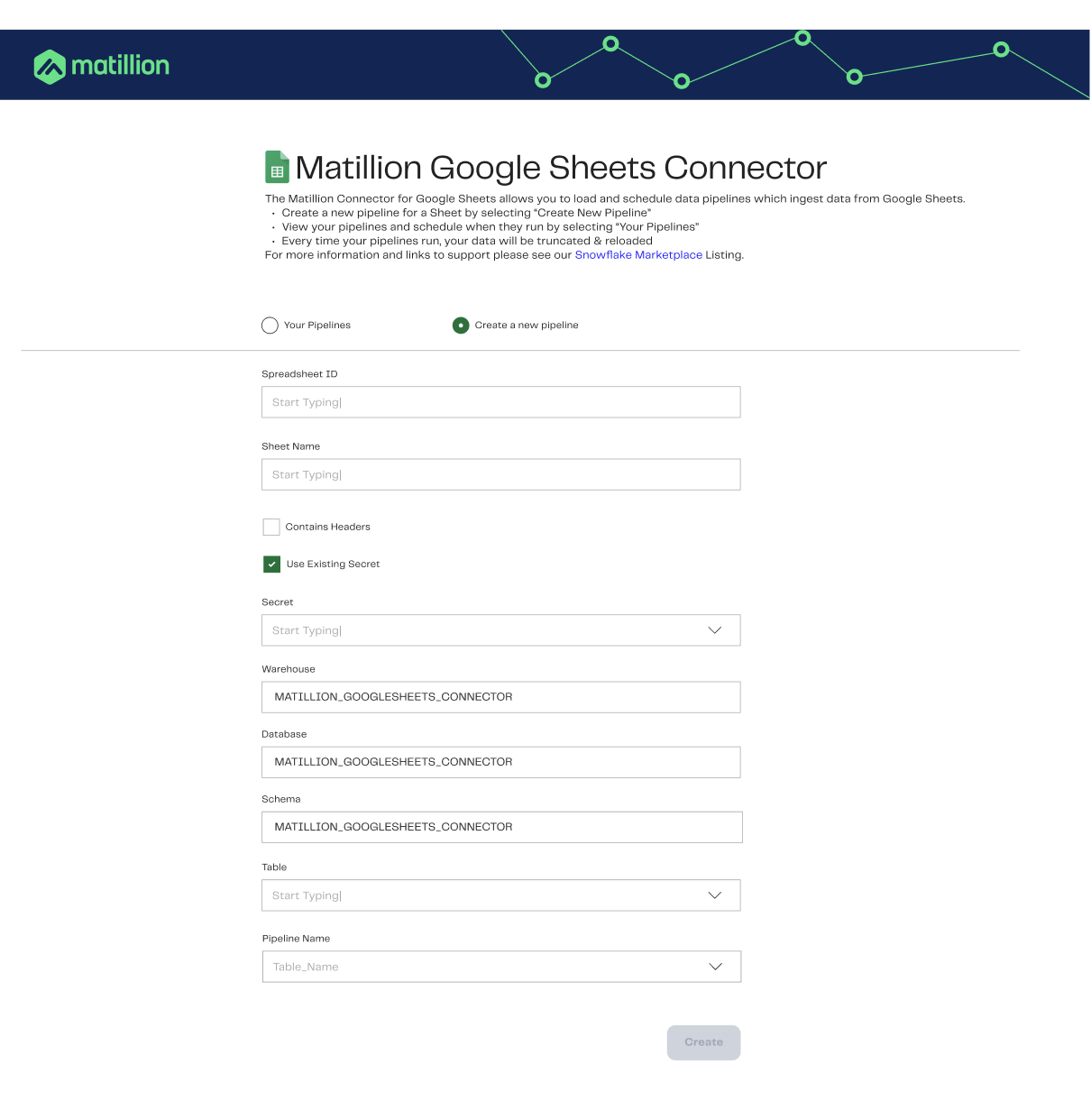Enable the Contains Headers checkbox
1091x1120 pixels.
271,527
